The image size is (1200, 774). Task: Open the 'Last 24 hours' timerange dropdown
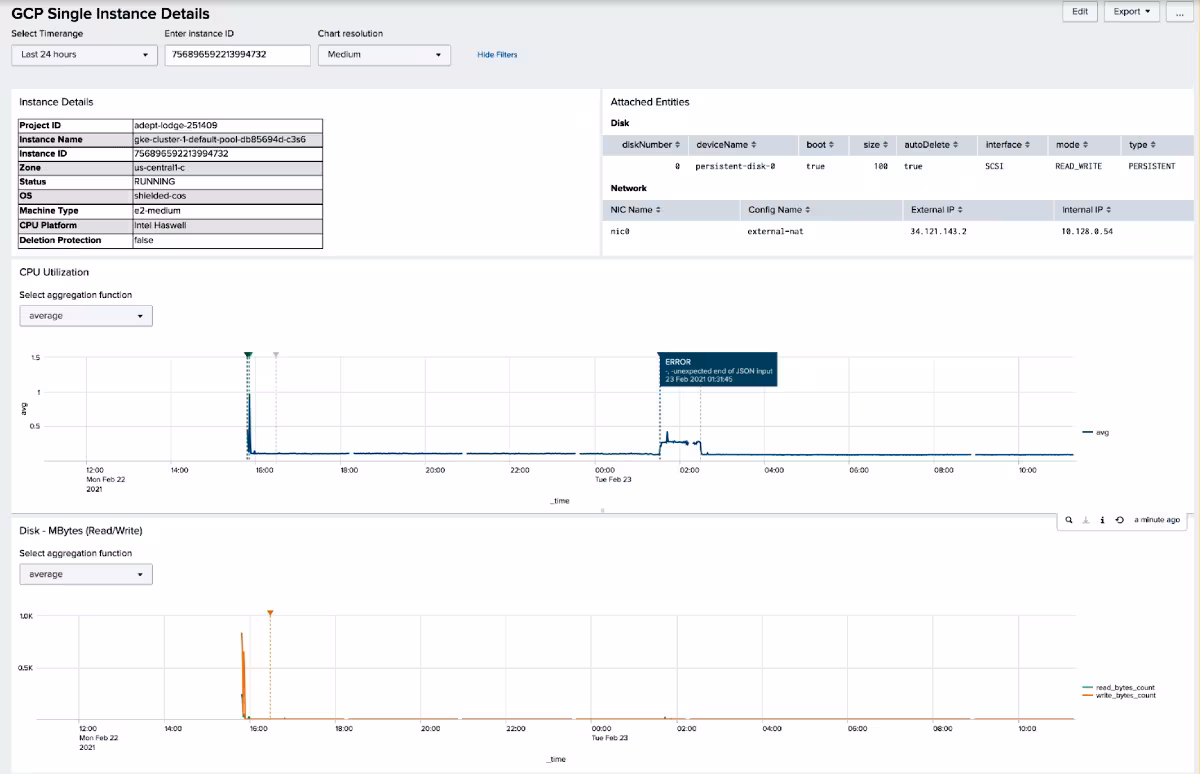click(83, 55)
